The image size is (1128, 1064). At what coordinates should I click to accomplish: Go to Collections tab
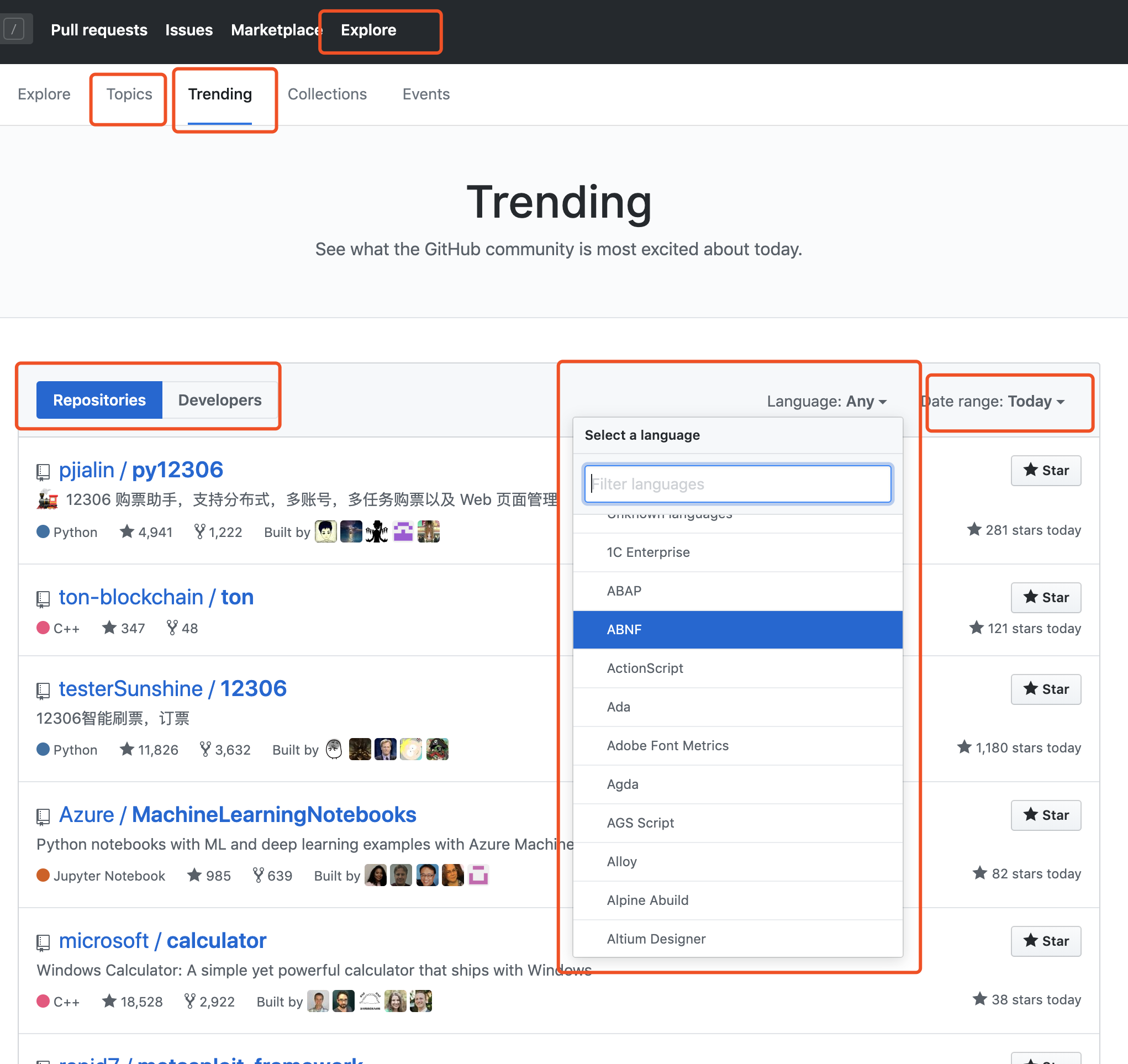click(x=328, y=94)
